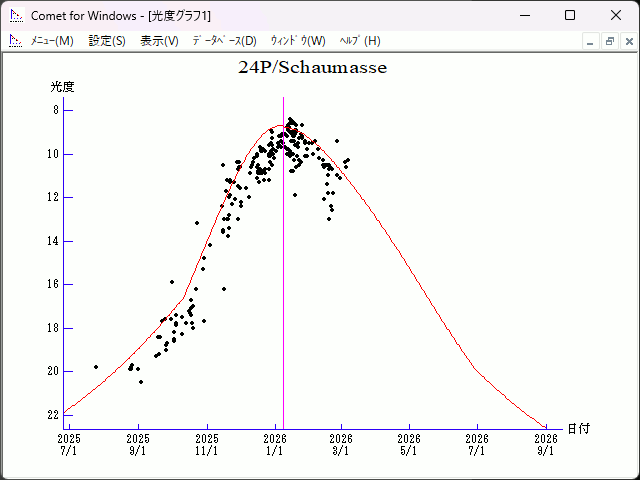Click the 光度 magnitude axis label
The image size is (640, 480).
pyautogui.click(x=63, y=87)
